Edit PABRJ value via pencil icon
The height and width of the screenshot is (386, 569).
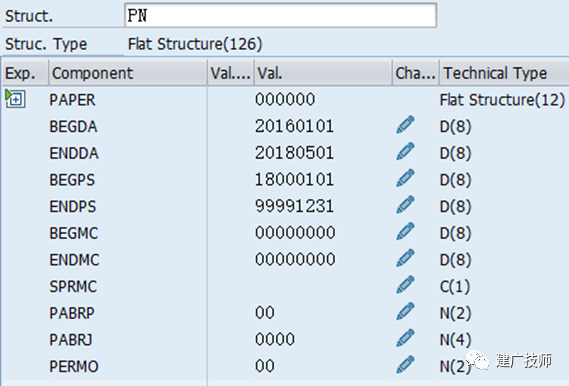pos(405,338)
